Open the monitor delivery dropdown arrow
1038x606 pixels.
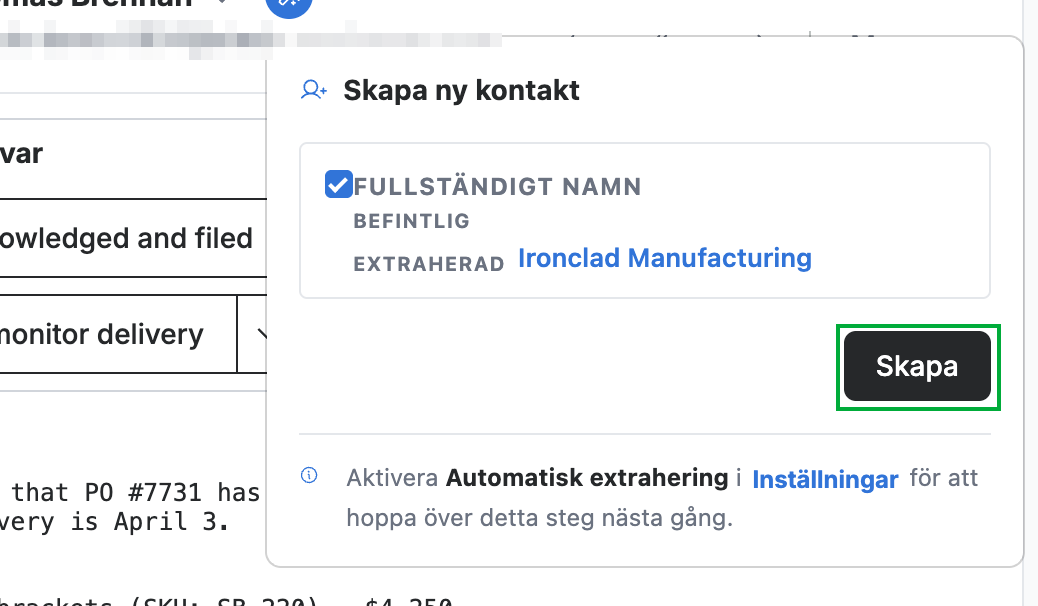pos(260,334)
